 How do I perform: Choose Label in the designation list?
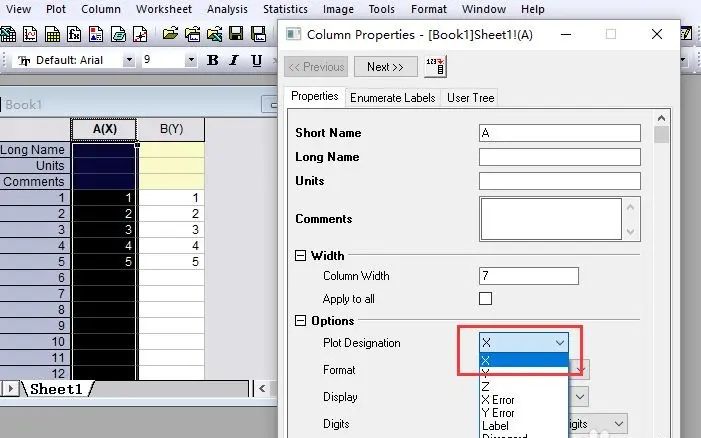pos(524,425)
